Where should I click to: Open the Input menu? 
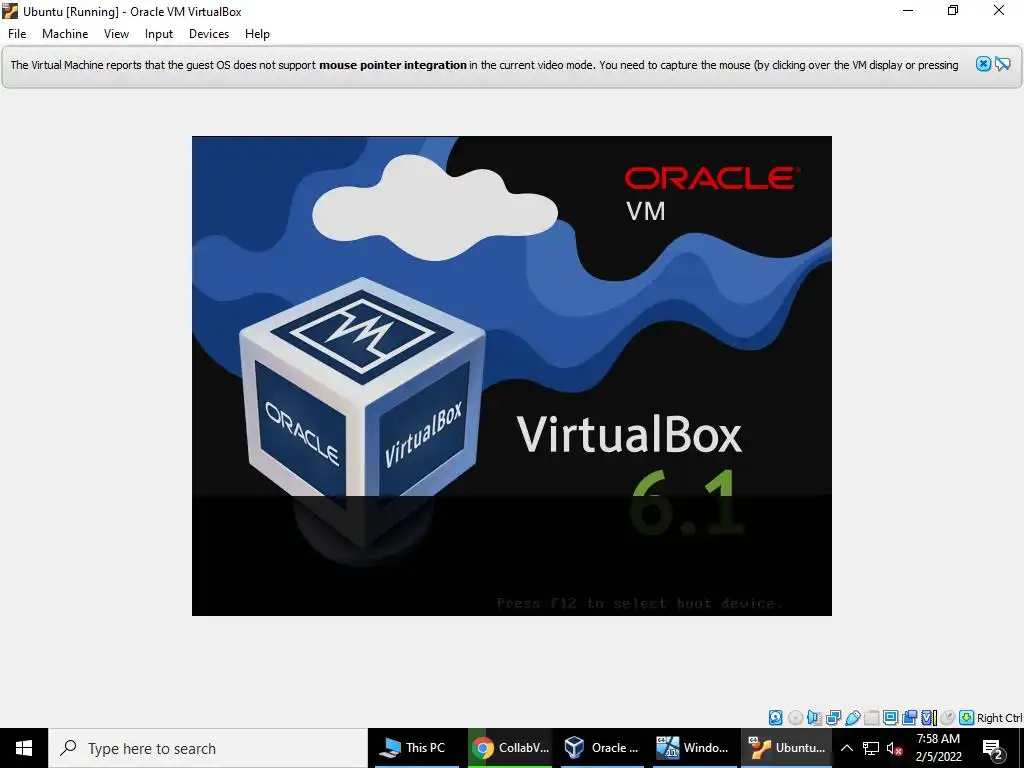159,34
